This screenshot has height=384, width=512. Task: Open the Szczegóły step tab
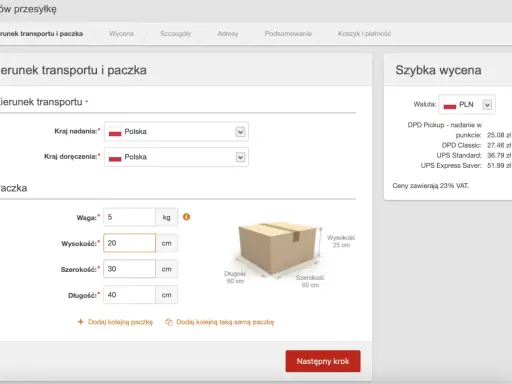pyautogui.click(x=176, y=34)
